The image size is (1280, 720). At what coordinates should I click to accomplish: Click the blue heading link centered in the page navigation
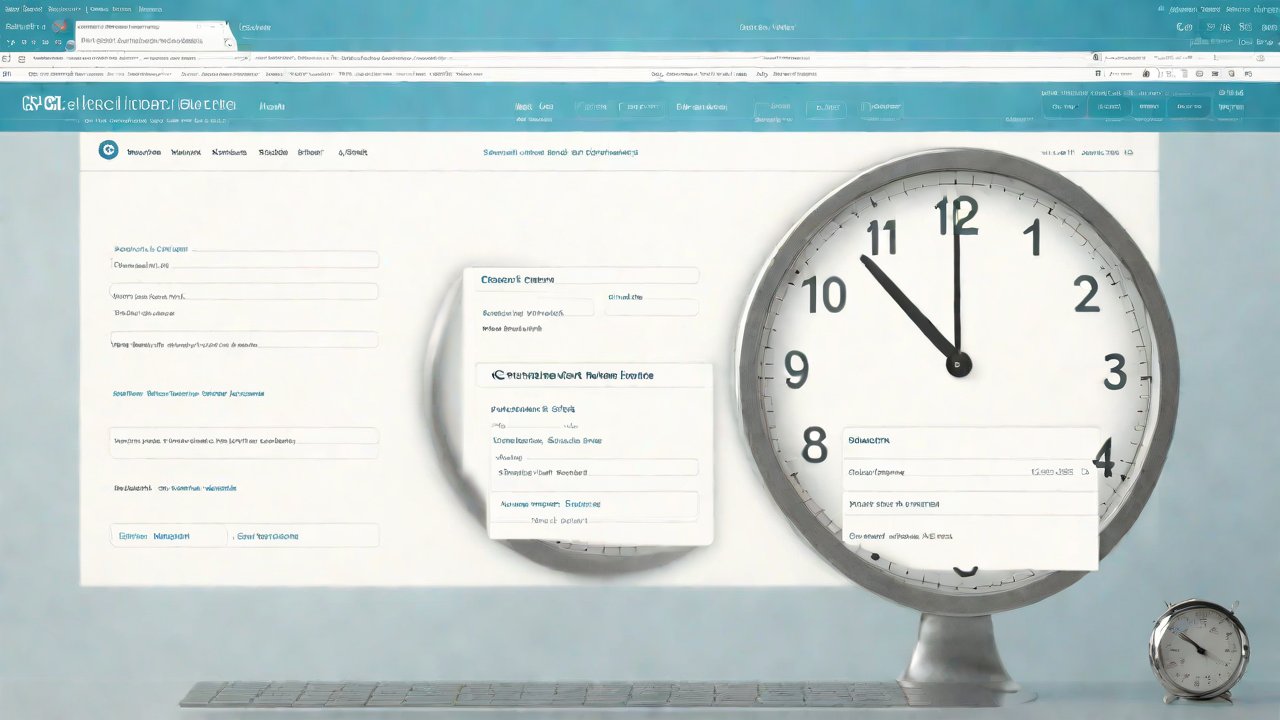[560, 153]
